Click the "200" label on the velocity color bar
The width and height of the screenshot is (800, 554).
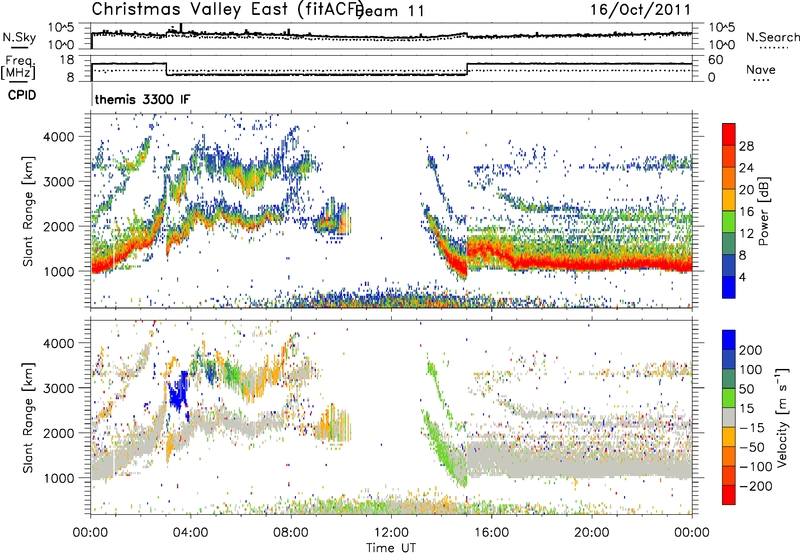[x=751, y=350]
